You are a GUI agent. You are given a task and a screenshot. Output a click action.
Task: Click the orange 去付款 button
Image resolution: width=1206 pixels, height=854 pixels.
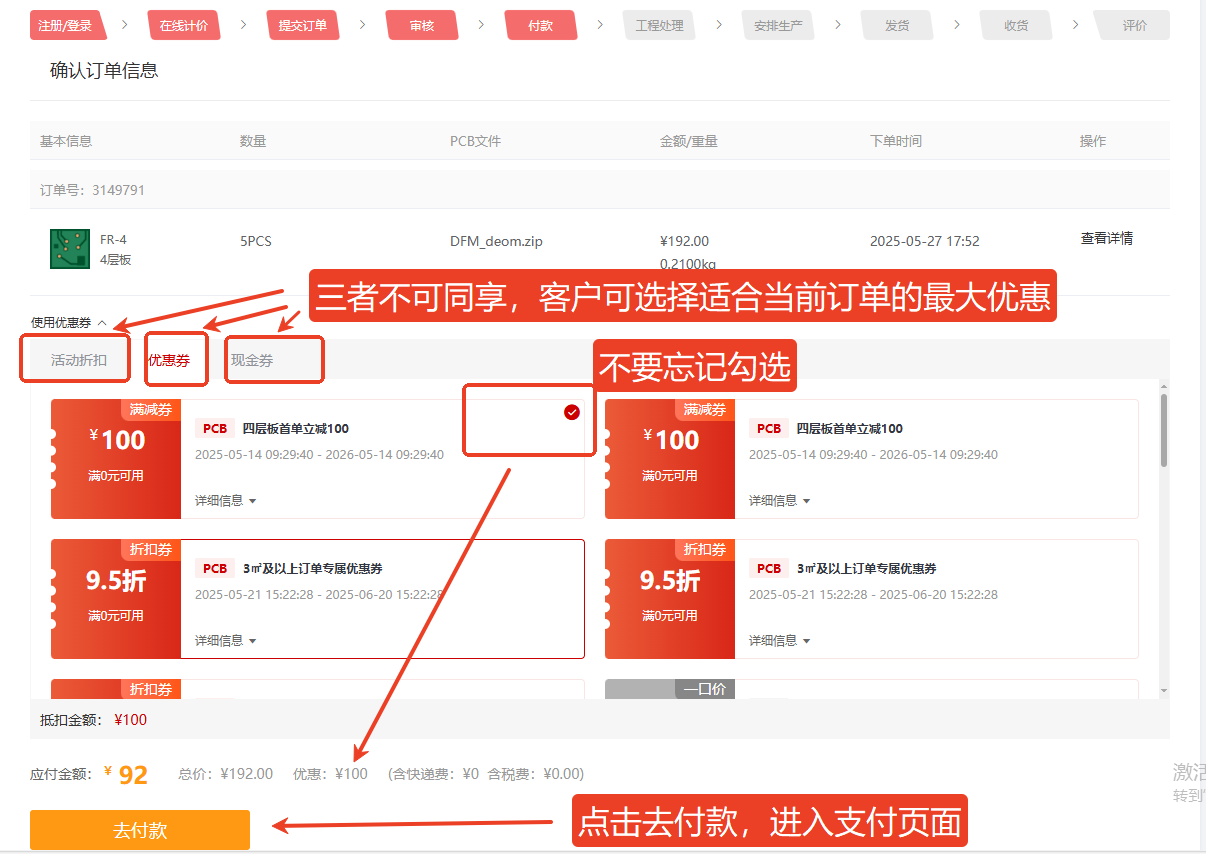(140, 830)
